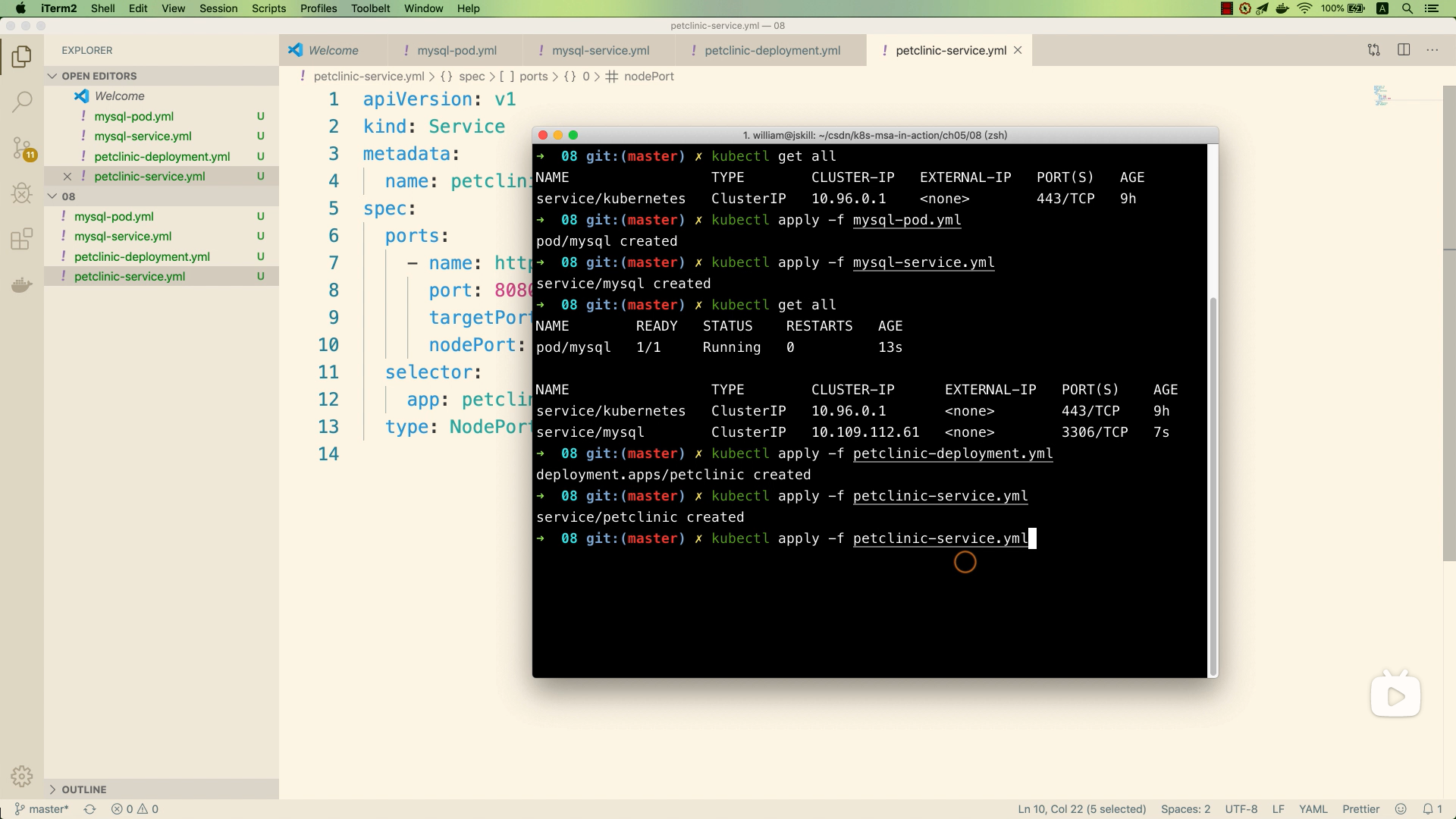Click the LF end-of-line status item
The image size is (1456, 819).
(x=1278, y=809)
